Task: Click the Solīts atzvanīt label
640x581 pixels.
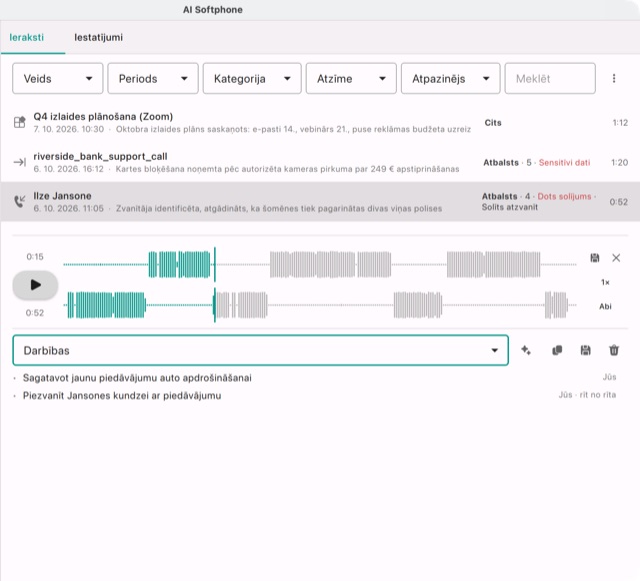Action: point(509,207)
